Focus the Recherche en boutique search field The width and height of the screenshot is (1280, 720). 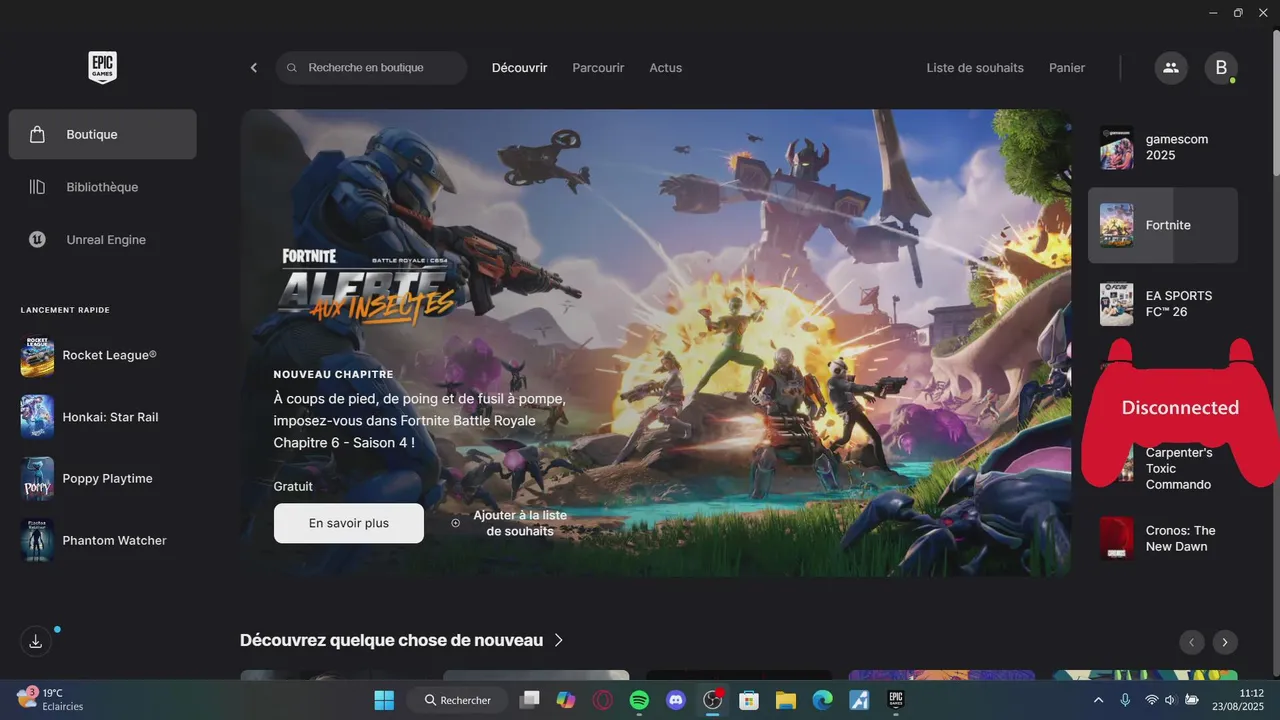click(x=371, y=68)
